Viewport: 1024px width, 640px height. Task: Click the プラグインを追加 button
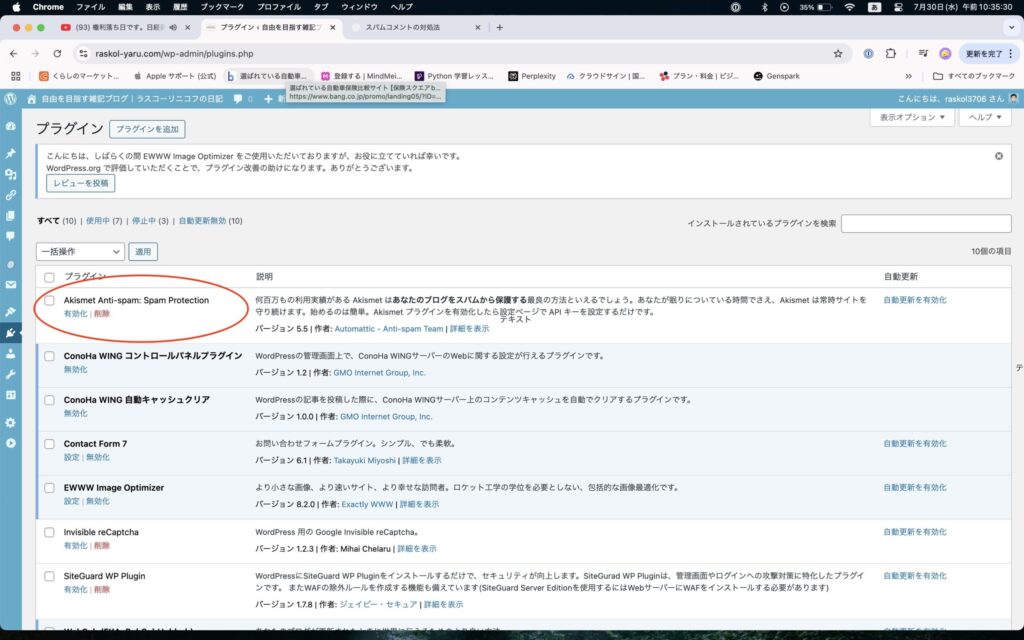pos(147,129)
